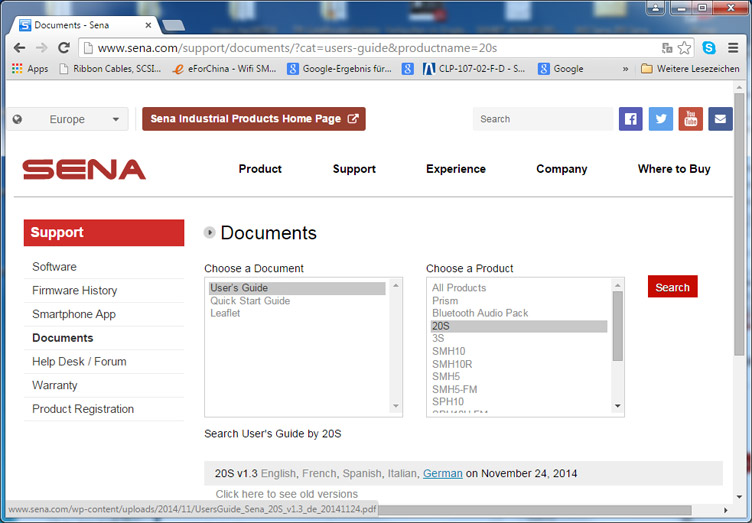The image size is (752, 523).
Task: Show more bookmarks with the chevron
Action: point(625,69)
